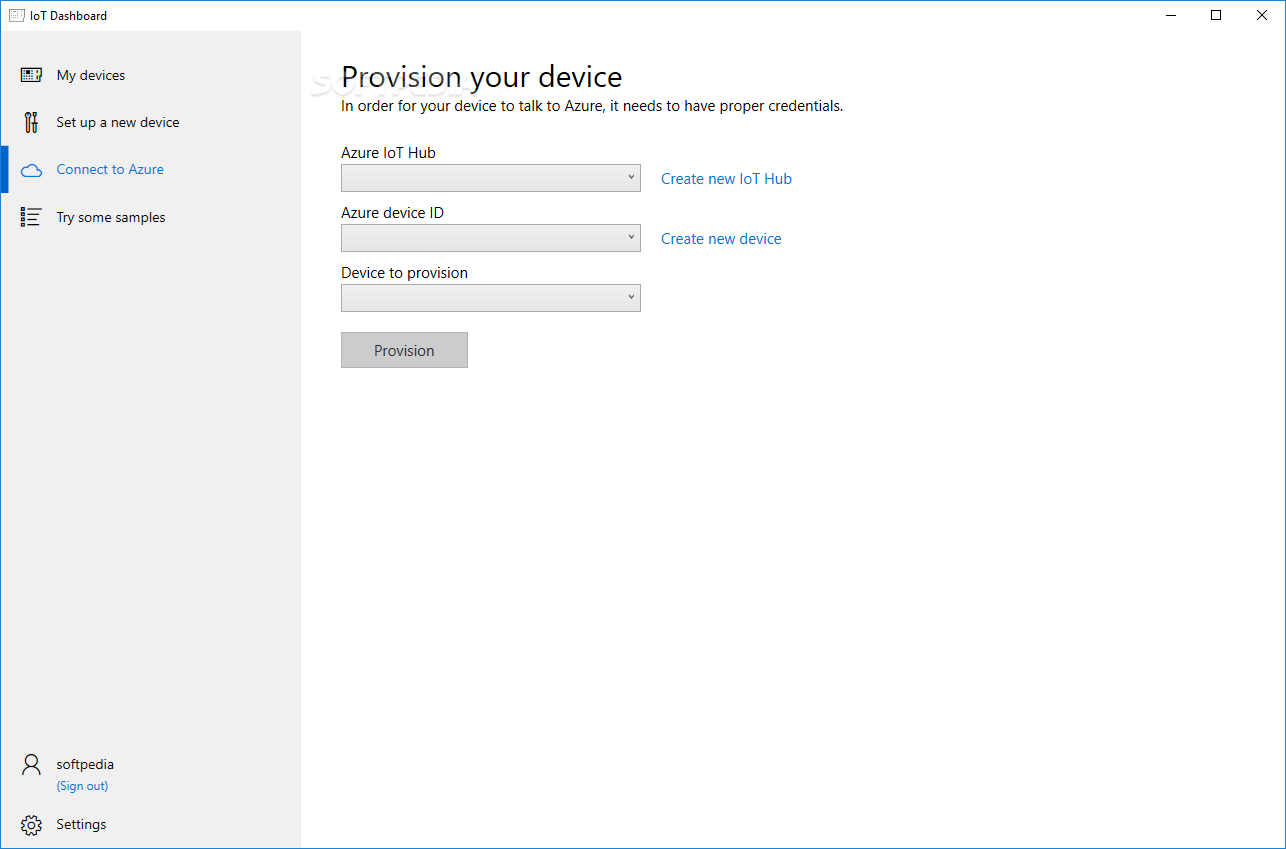Viewport: 1286px width, 849px height.
Task: Click the Set up a new device tools icon
Action: (31, 122)
